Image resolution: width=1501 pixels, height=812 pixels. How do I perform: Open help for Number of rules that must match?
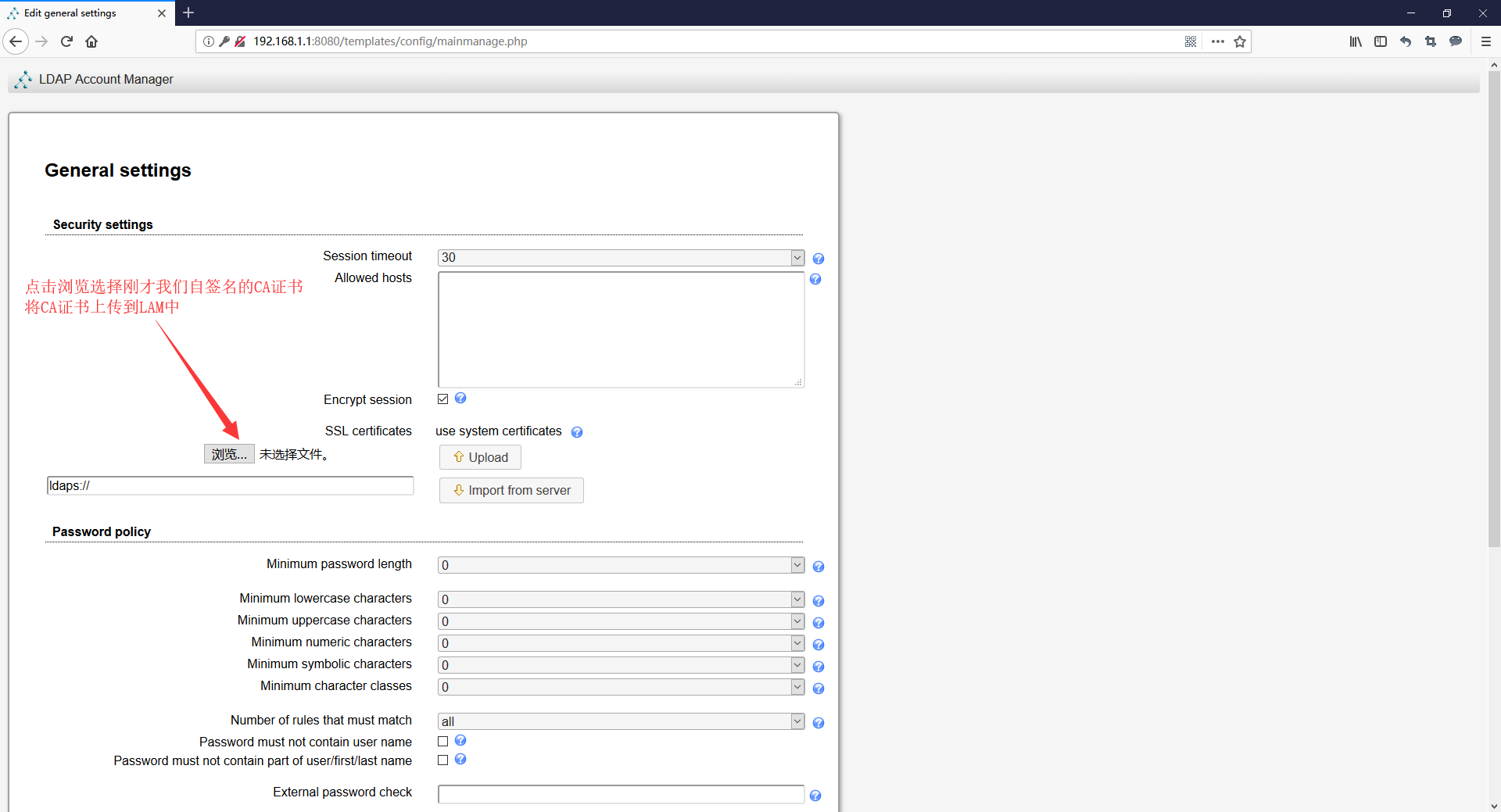819,723
